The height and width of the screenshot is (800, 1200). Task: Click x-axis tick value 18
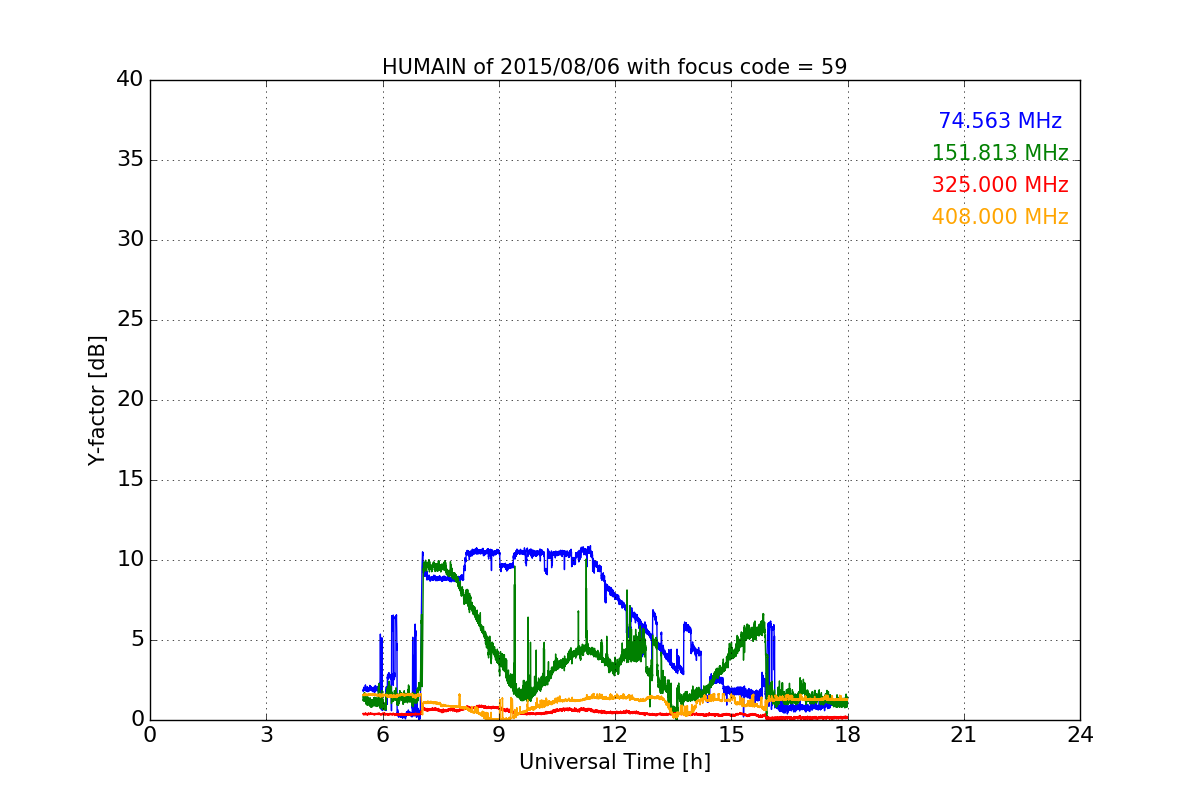[x=848, y=735]
